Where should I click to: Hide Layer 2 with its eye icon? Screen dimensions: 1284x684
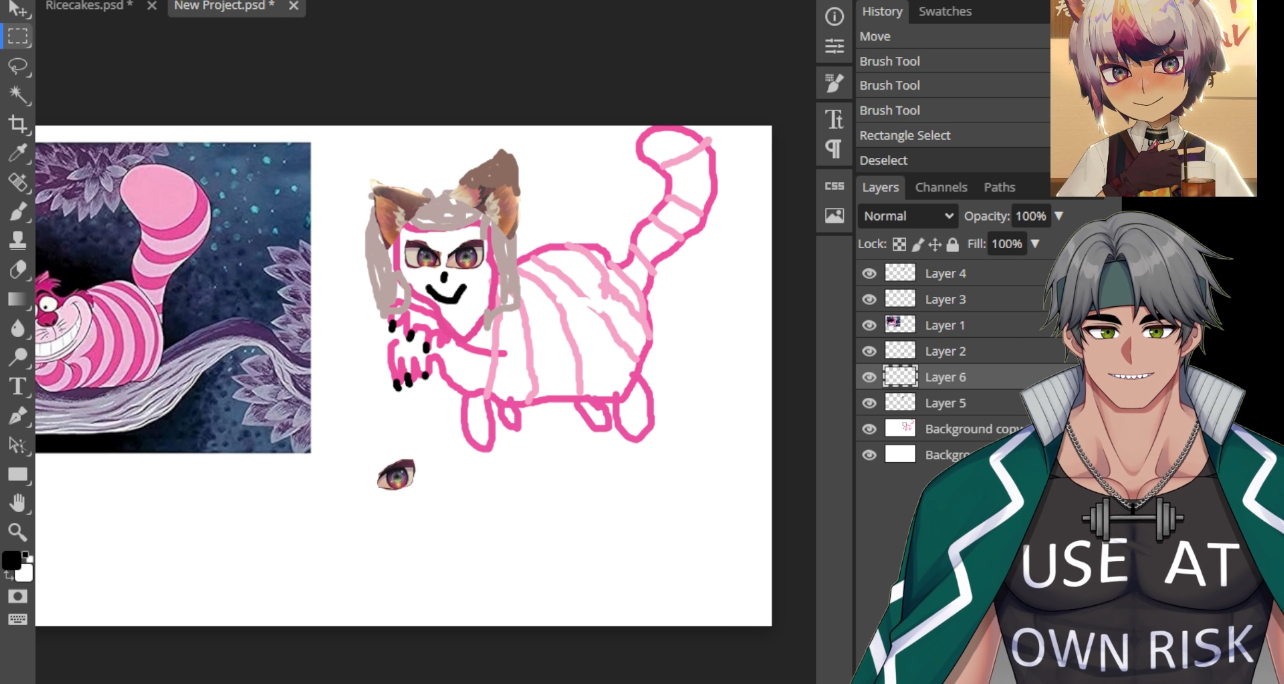pos(869,351)
